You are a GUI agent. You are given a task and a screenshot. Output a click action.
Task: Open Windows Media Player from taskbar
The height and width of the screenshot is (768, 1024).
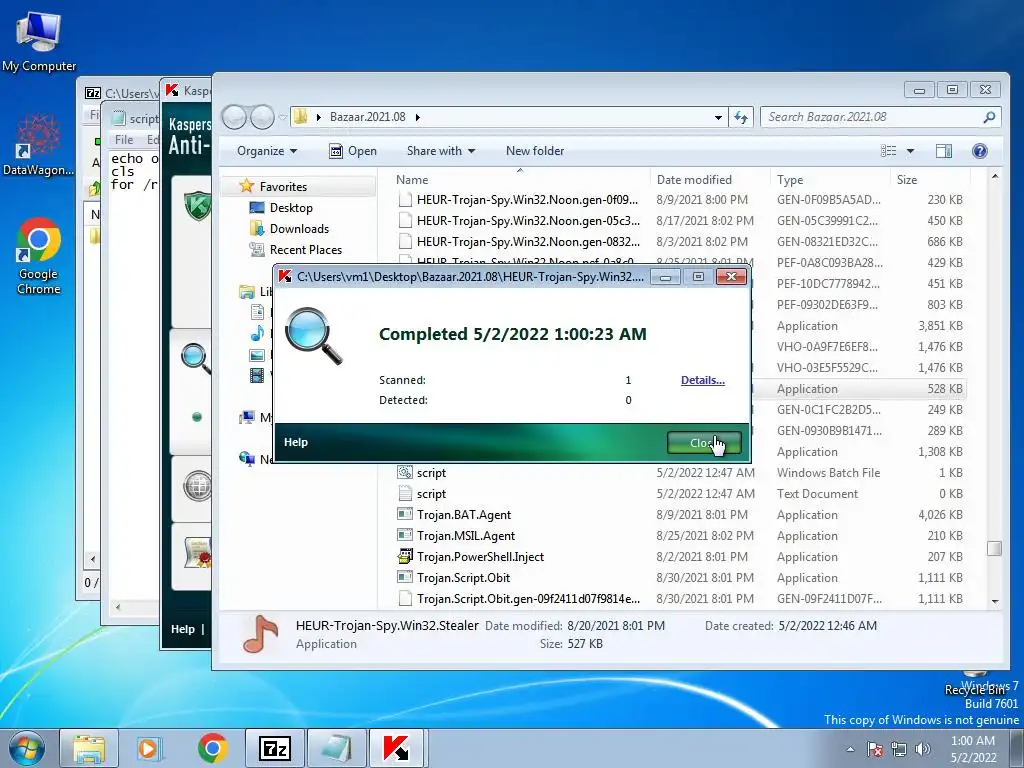[150, 748]
